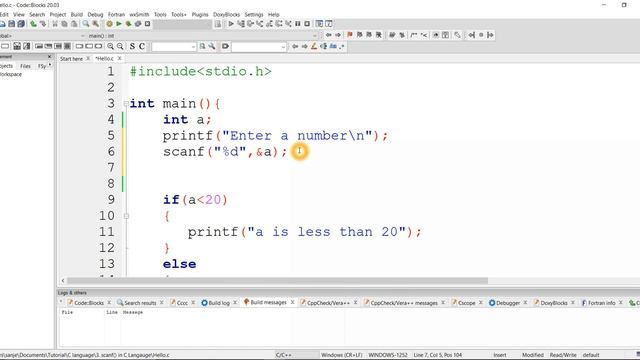Open the wide combo box beside the toolbar's Jump back arrow
This screenshot has width=640, height=360.
pyautogui.click(x=259, y=47)
